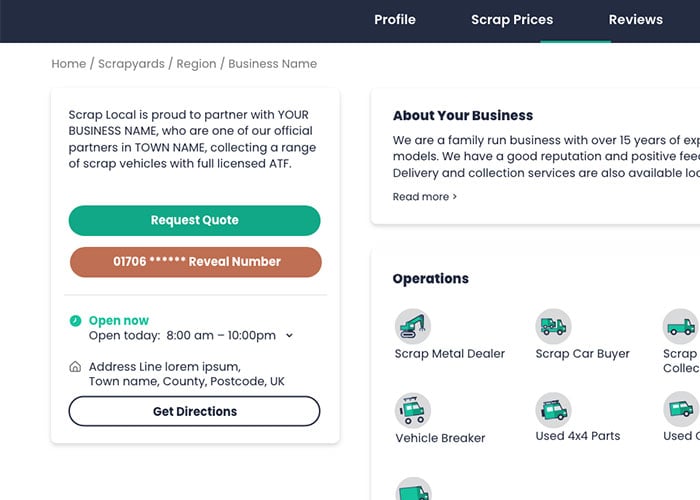The height and width of the screenshot is (500, 700).
Task: Click the Used 4x4 Parts icon
Action: [x=553, y=410]
